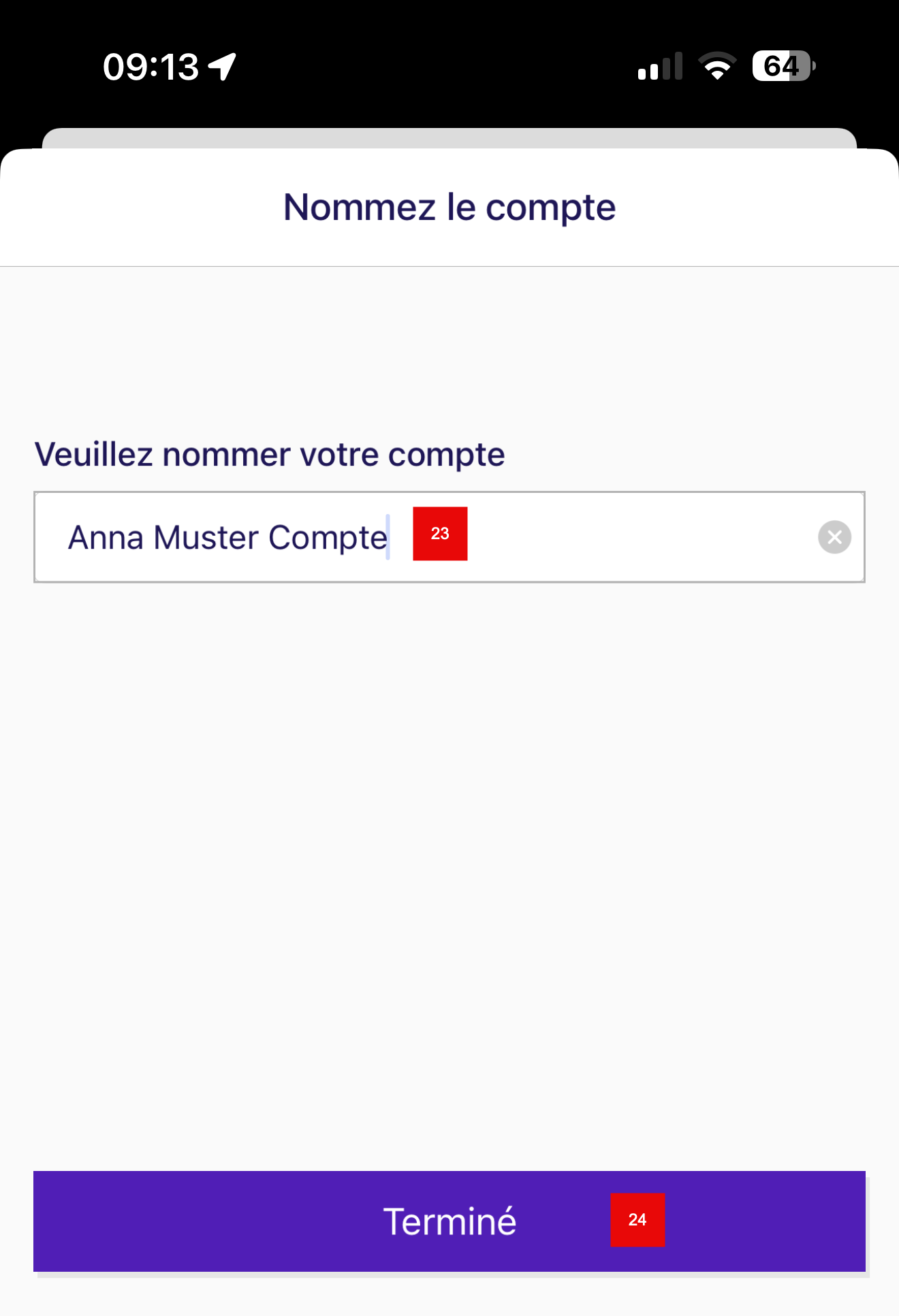Click the red badge numbered 23

(440, 534)
